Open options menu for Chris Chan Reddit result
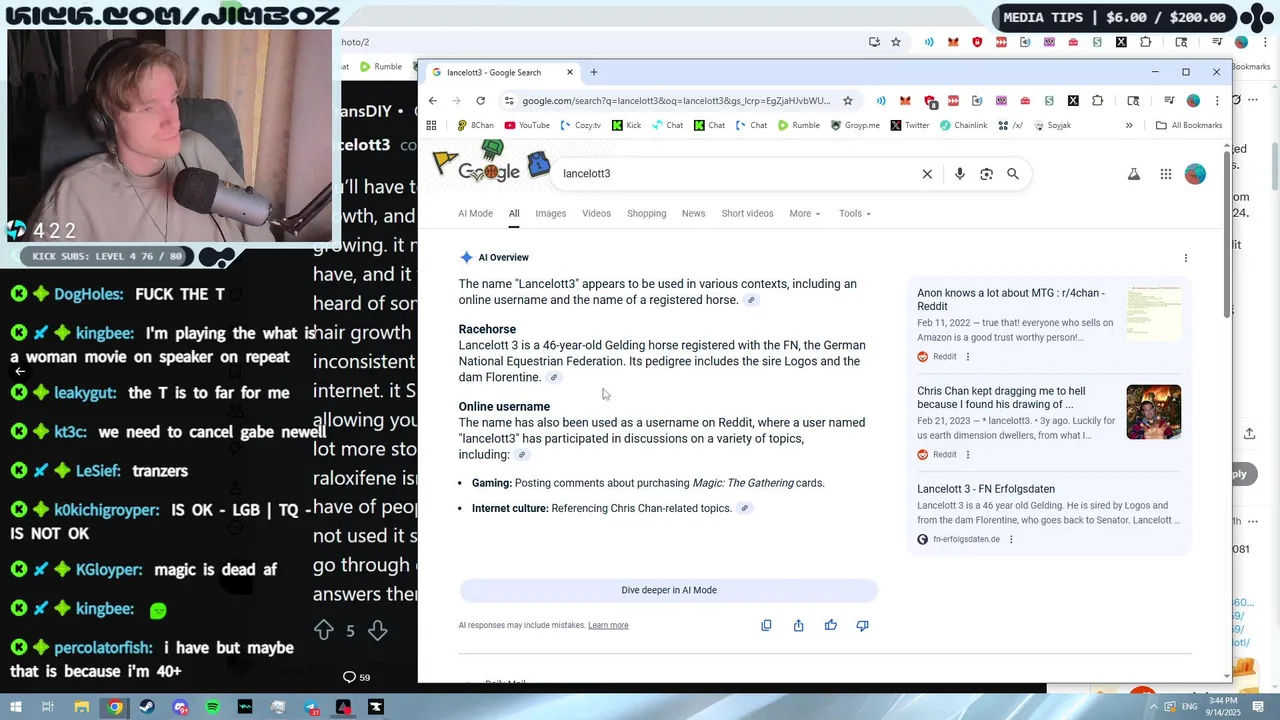The image size is (1280, 720). (x=967, y=455)
